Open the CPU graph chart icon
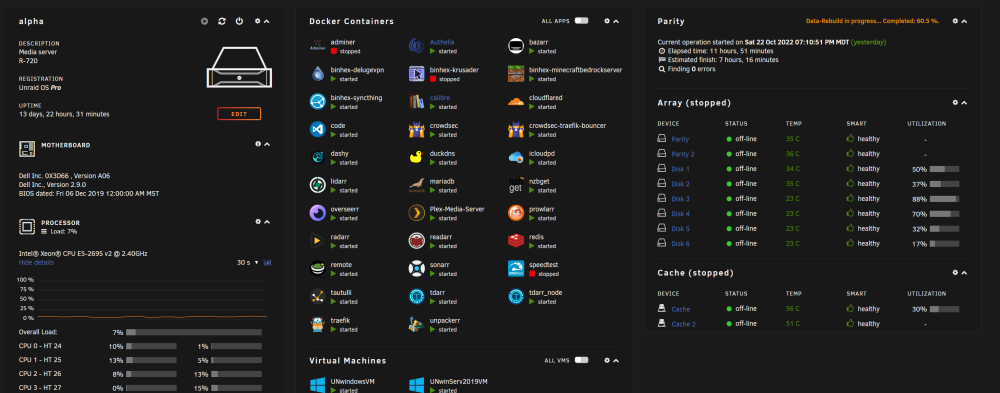 (267, 262)
